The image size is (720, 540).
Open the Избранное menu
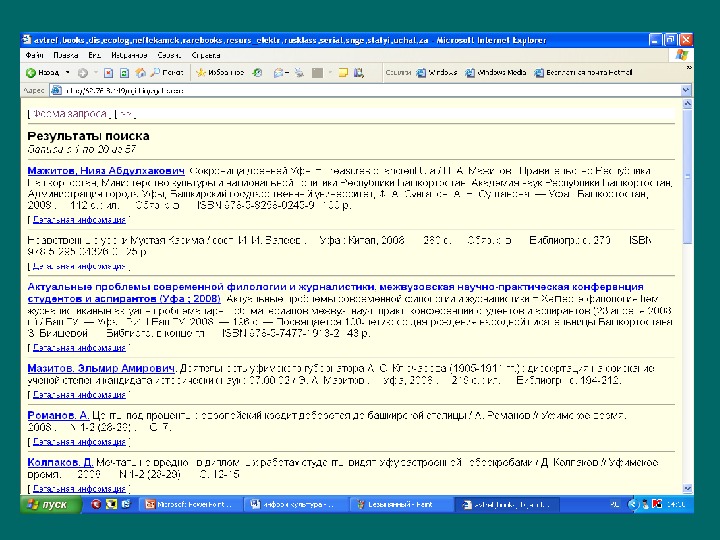(x=129, y=56)
